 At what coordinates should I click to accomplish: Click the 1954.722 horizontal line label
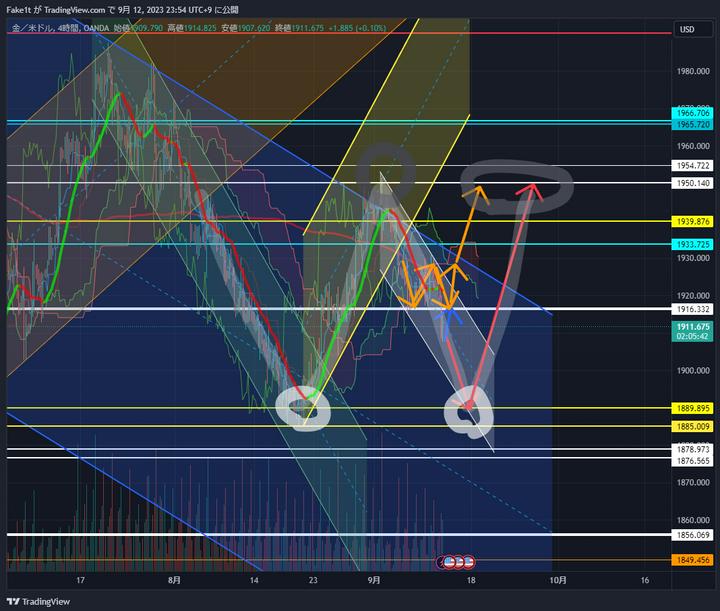[x=693, y=165]
